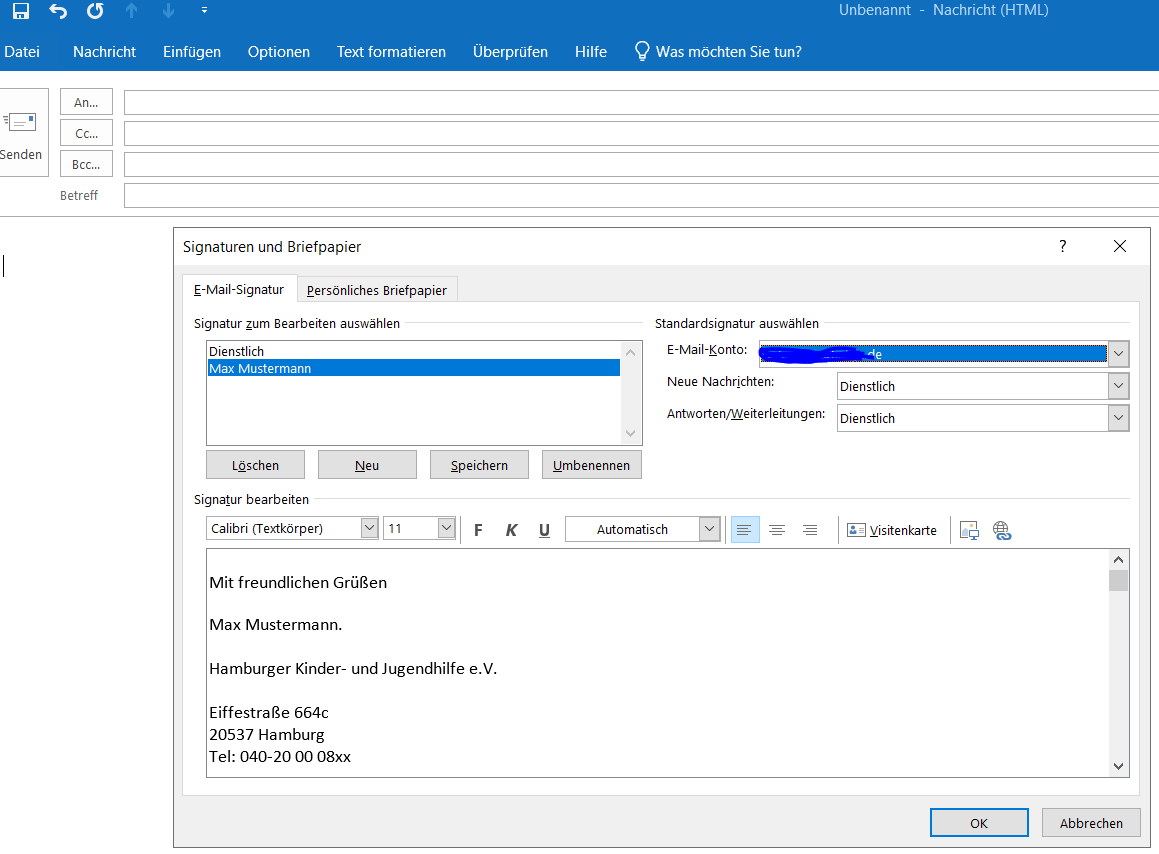This screenshot has width=1159, height=854.
Task: Click the insert picture icon in signature toolbar
Action: point(968,530)
